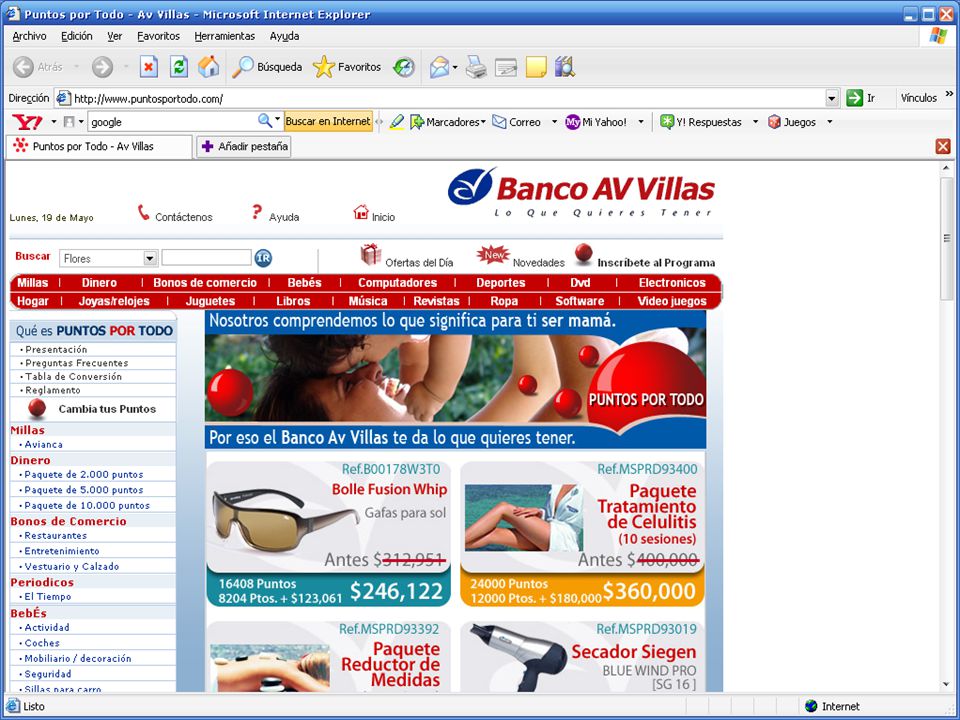Expand the Y! Respuestas dropdown arrow
Image resolution: width=960 pixels, height=720 pixels.
point(755,122)
